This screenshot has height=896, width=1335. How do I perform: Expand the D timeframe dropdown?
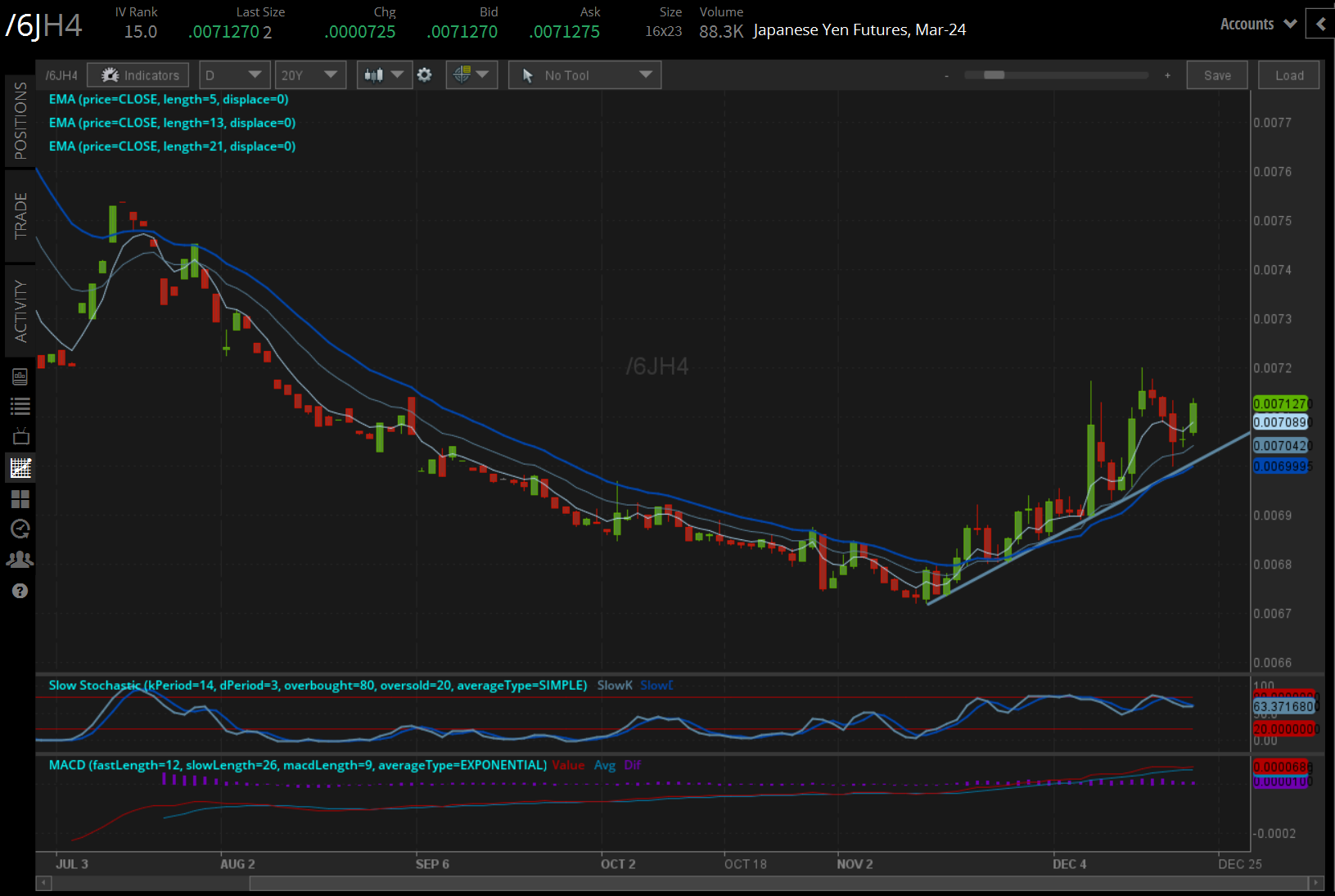coord(234,75)
